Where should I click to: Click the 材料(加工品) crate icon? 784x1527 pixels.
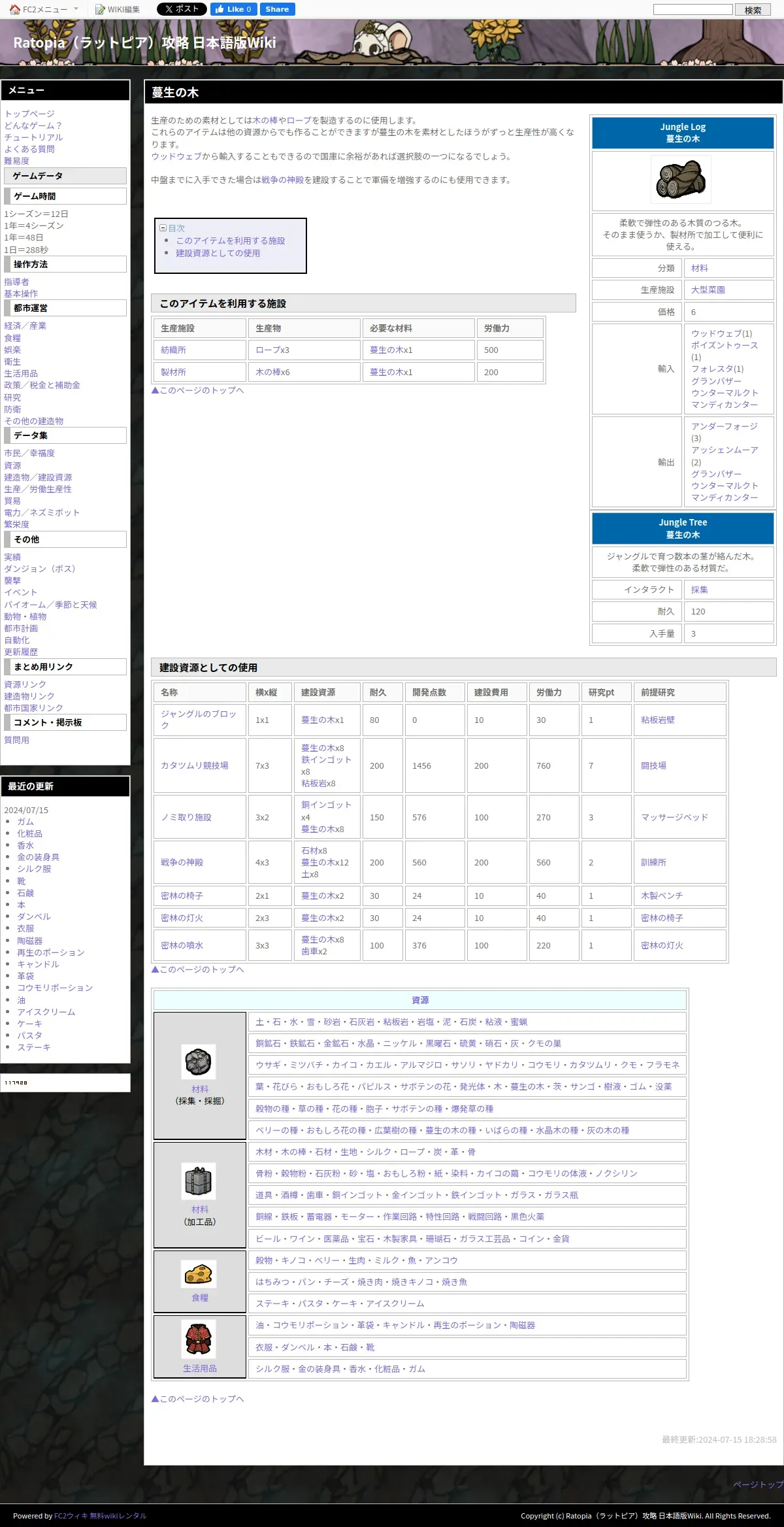pyautogui.click(x=199, y=1181)
